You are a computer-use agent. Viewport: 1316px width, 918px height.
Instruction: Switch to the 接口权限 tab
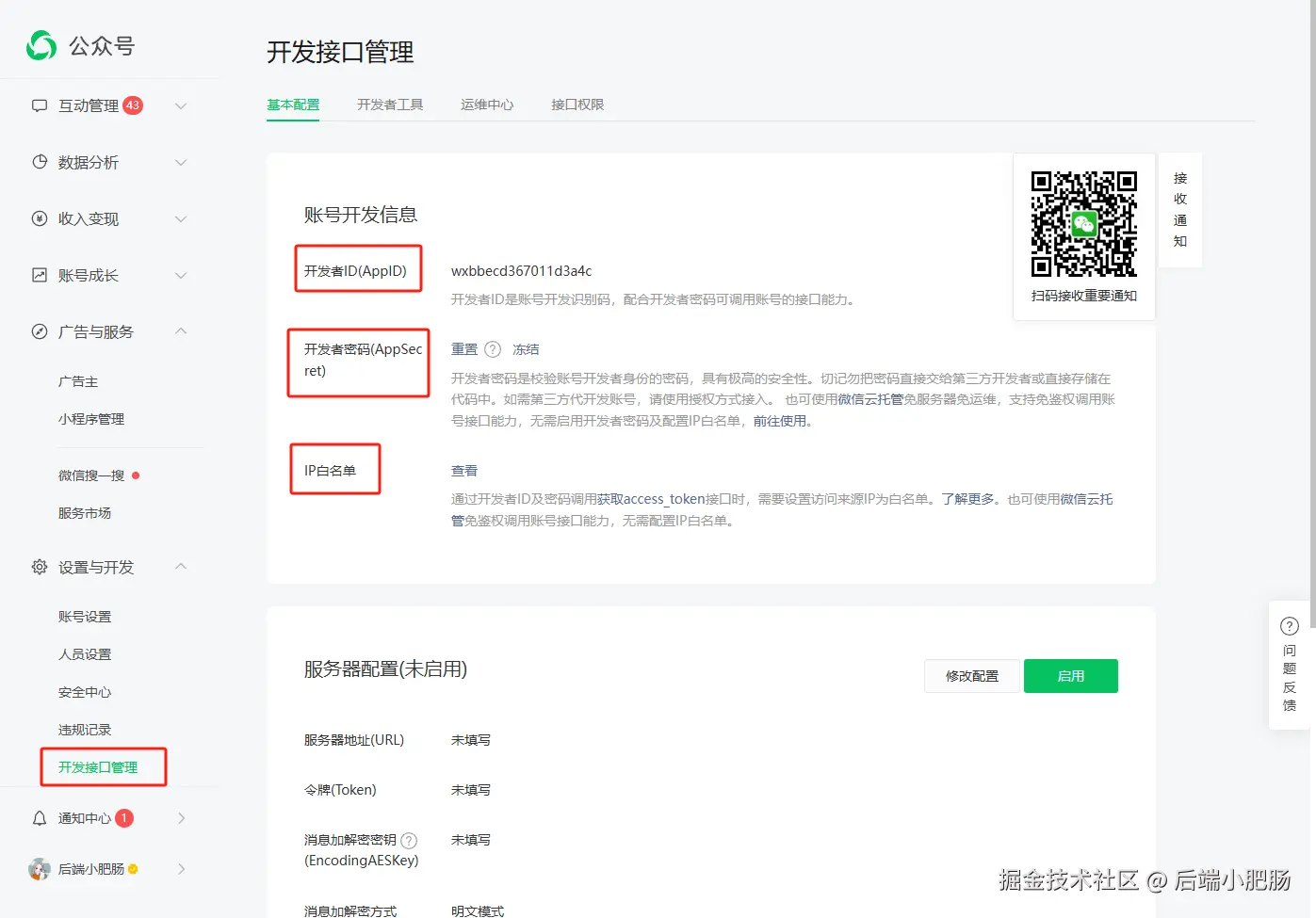click(577, 105)
